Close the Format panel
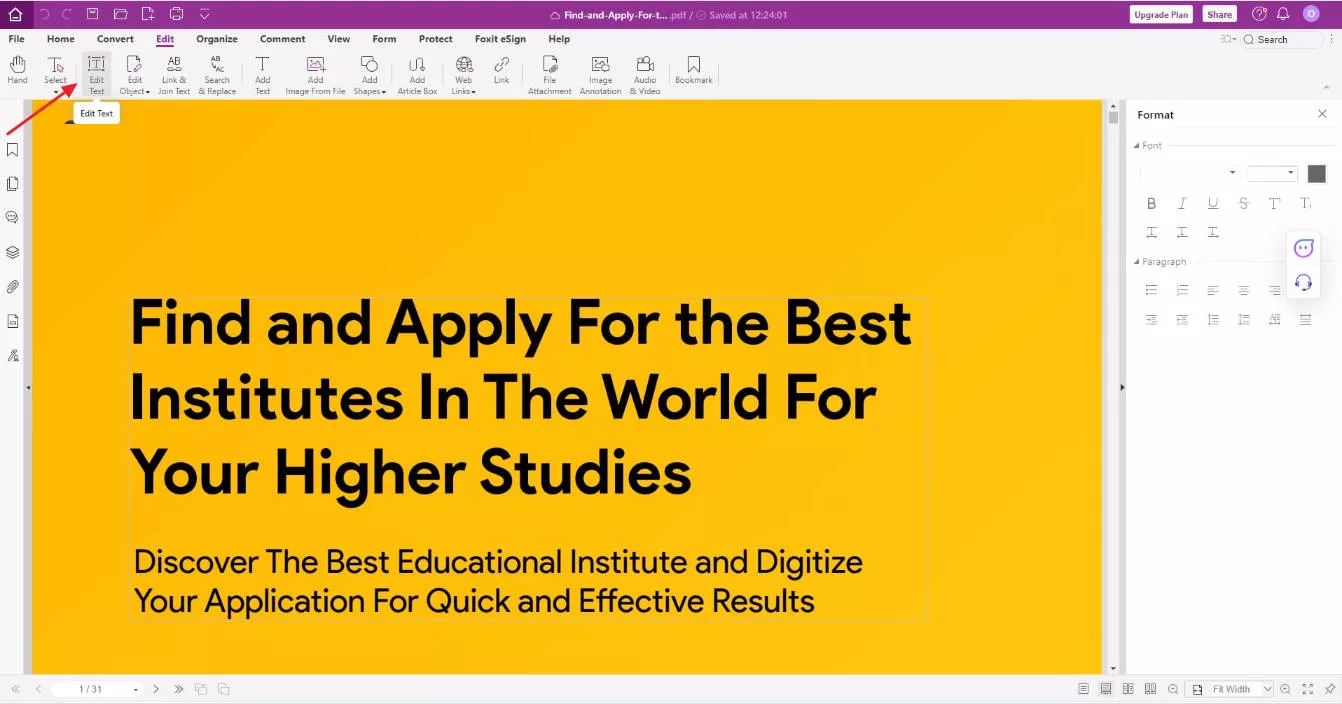Image resolution: width=1342 pixels, height=704 pixels. pos(1322,115)
